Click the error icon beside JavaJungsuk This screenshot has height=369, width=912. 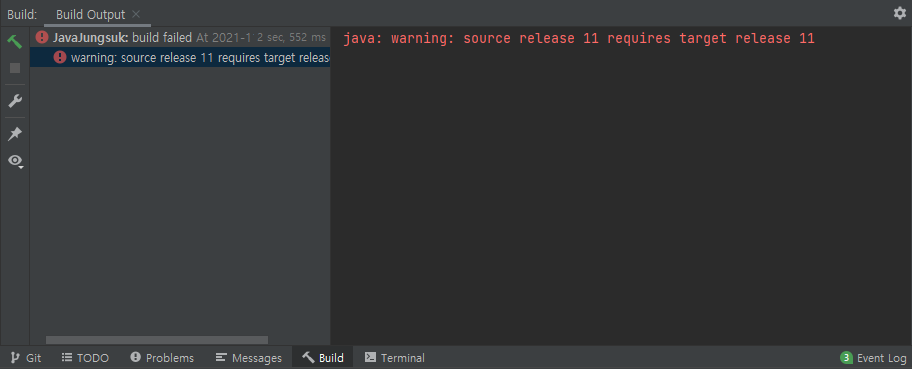(x=41, y=38)
